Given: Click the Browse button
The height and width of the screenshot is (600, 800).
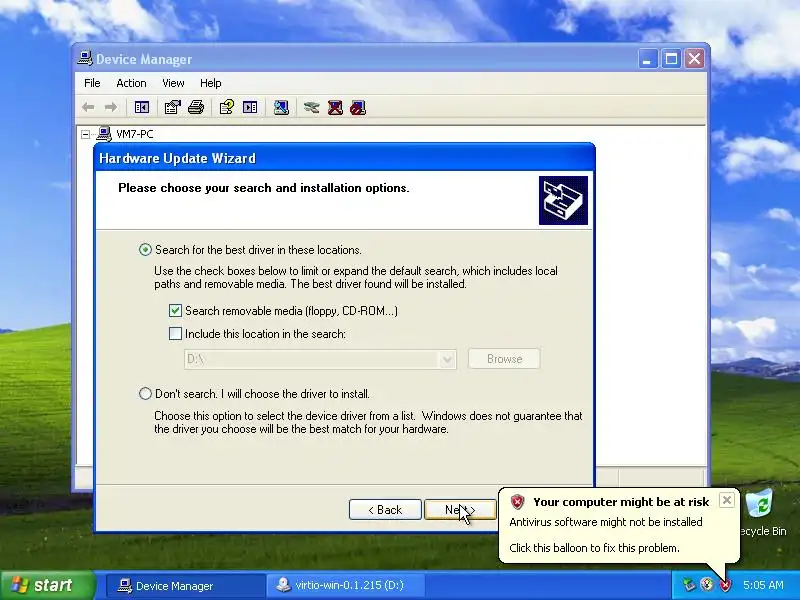Looking at the screenshot, I should pos(504,359).
